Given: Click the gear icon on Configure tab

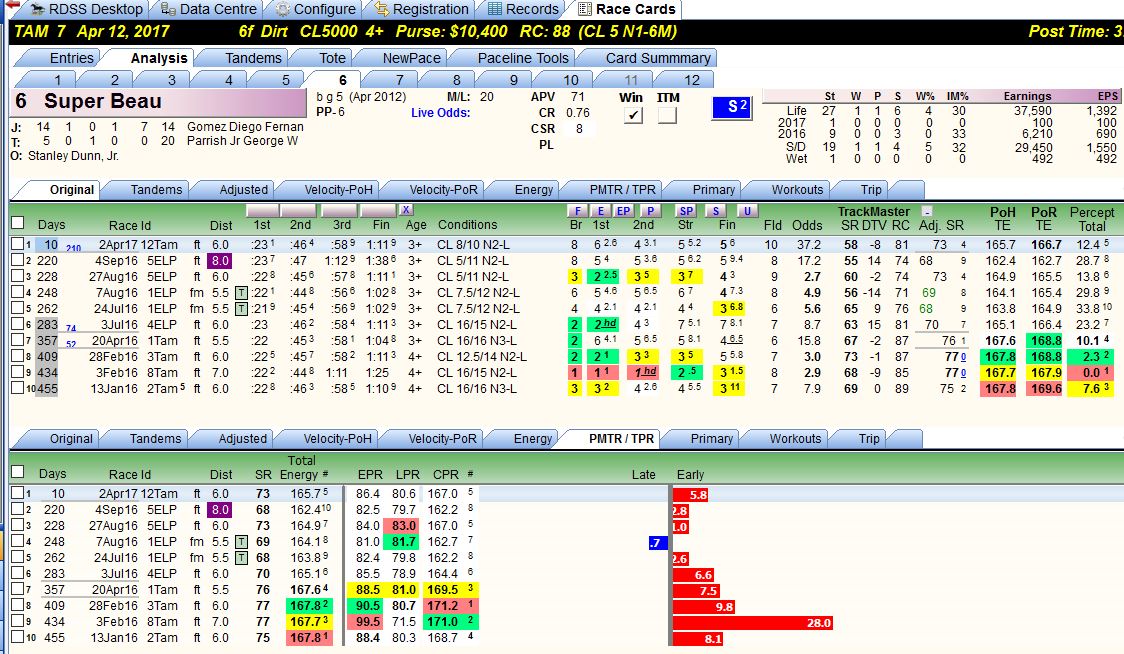Looking at the screenshot, I should click(x=282, y=9).
